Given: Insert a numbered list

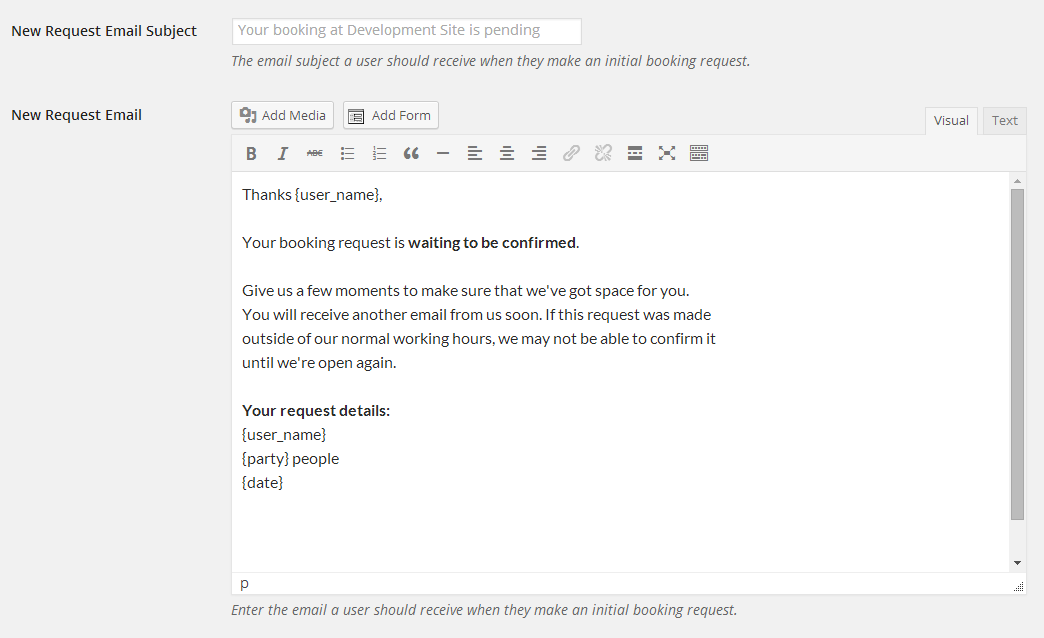Looking at the screenshot, I should pyautogui.click(x=379, y=153).
